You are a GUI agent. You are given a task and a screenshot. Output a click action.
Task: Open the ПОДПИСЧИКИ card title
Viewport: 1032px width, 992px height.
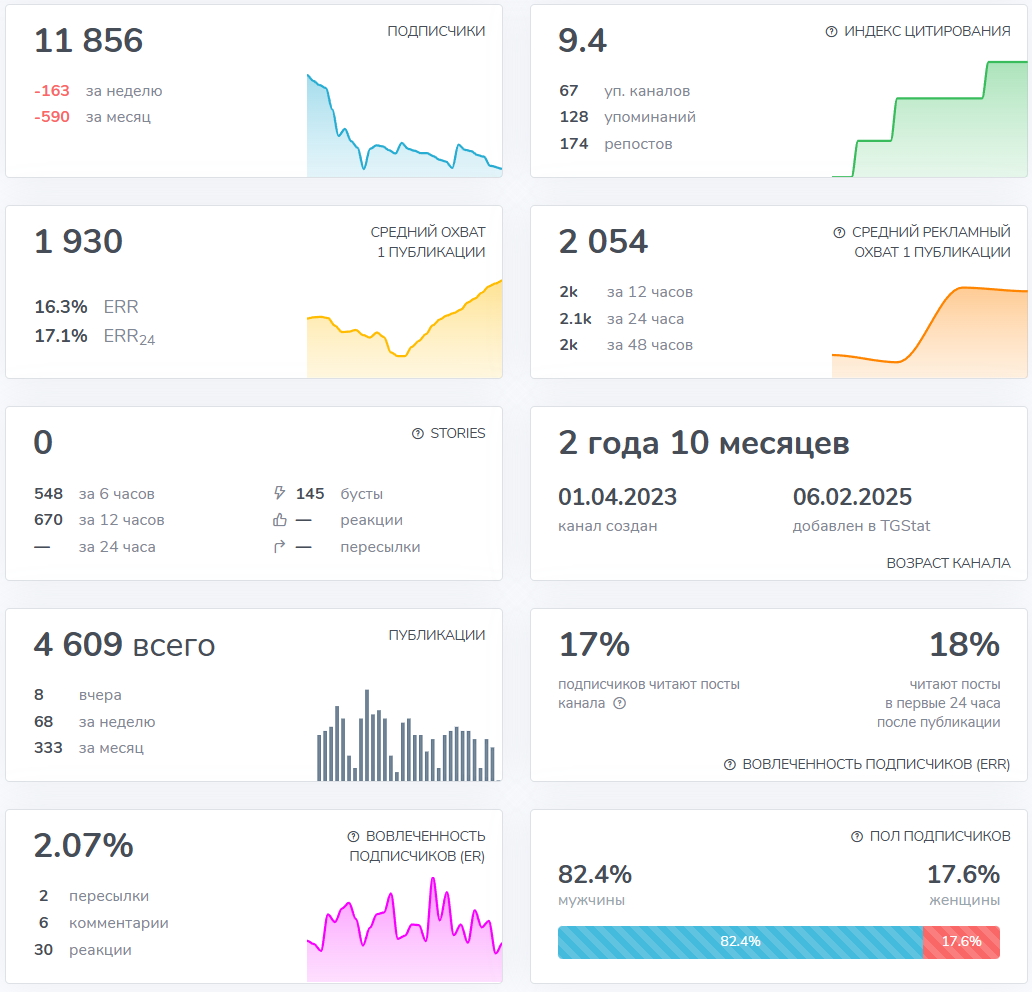coord(436,31)
